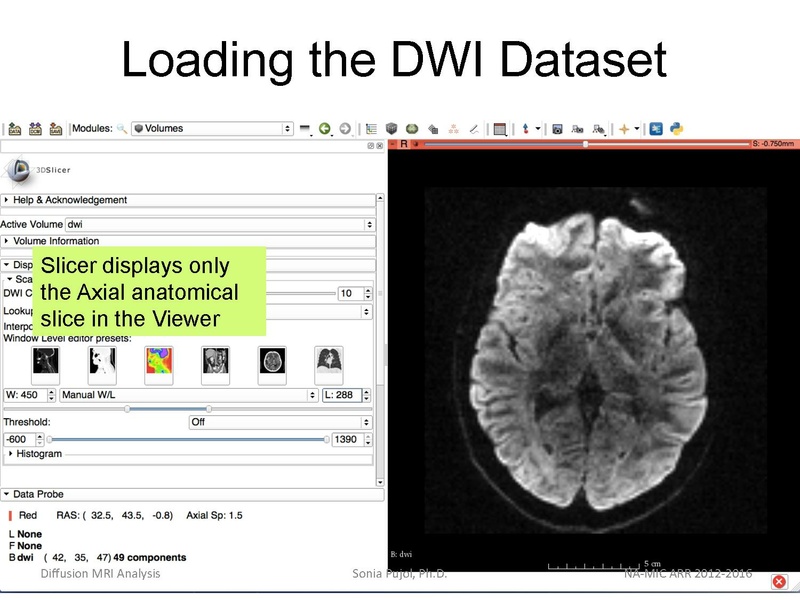Navigate forward using the right arrow icon

[x=346, y=126]
